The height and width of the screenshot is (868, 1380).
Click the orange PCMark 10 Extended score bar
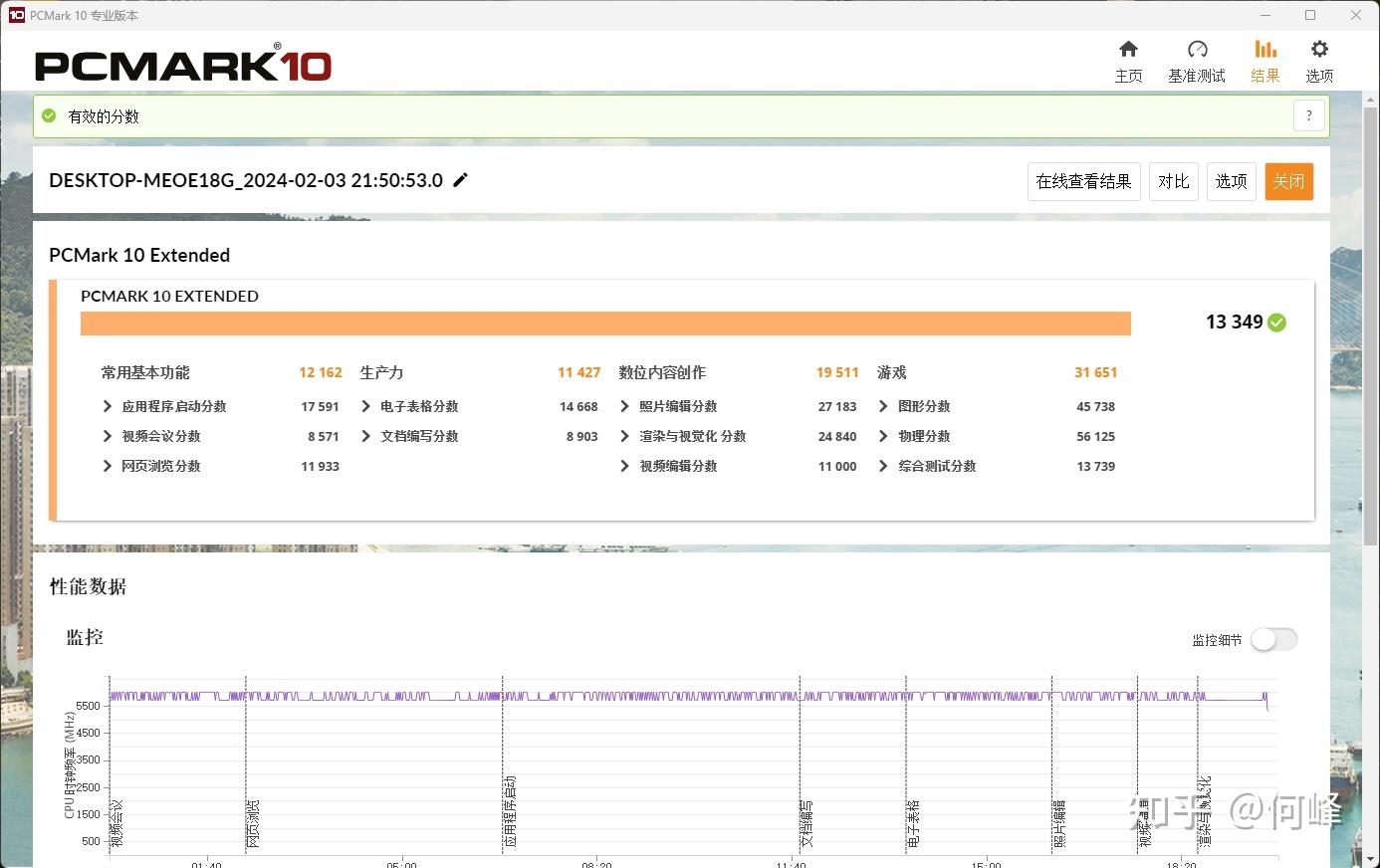click(605, 324)
